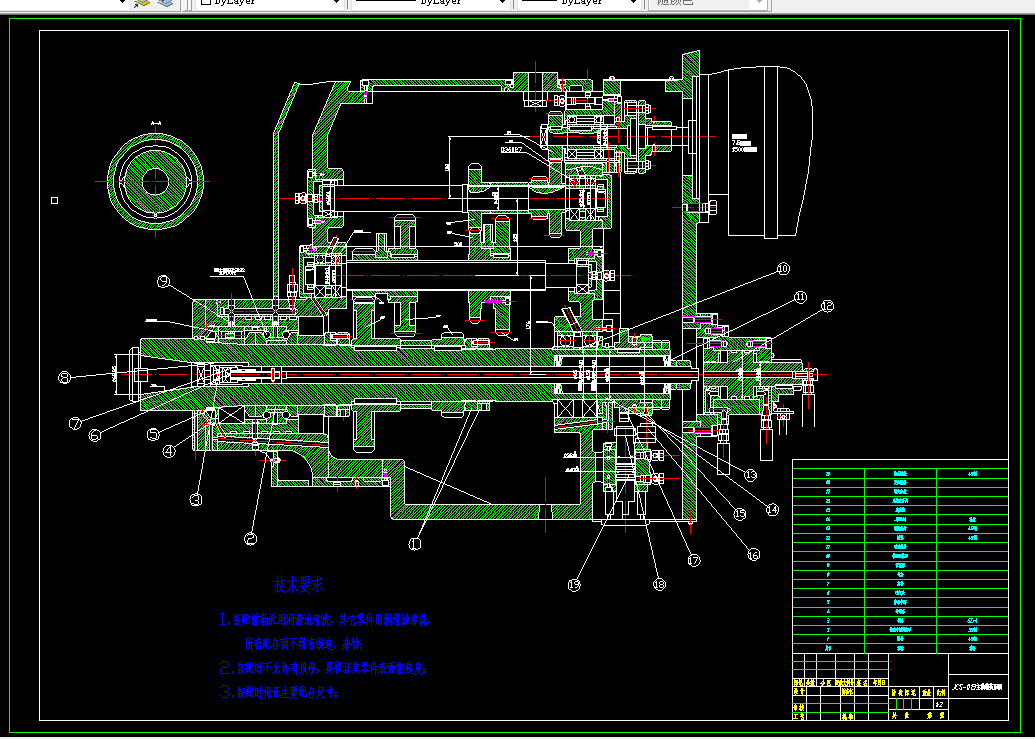1035x739 pixels.
Task: Select part balloon number 16
Action: (x=753, y=555)
